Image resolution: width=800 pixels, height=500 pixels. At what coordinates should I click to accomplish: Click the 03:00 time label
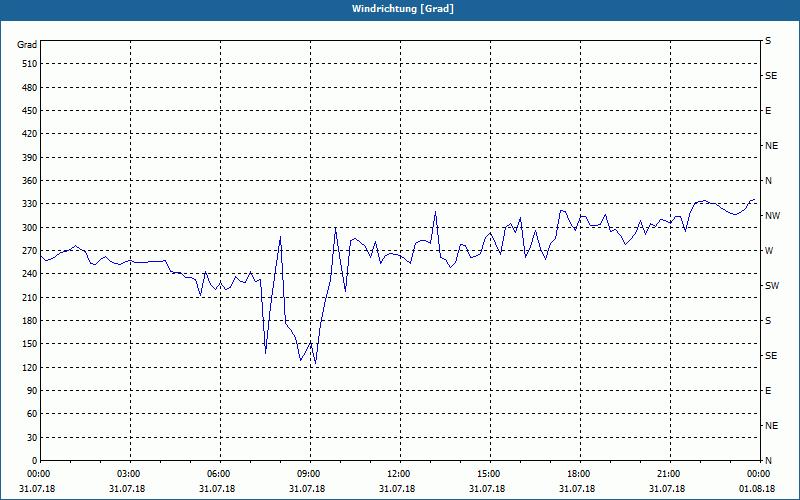coord(129,474)
